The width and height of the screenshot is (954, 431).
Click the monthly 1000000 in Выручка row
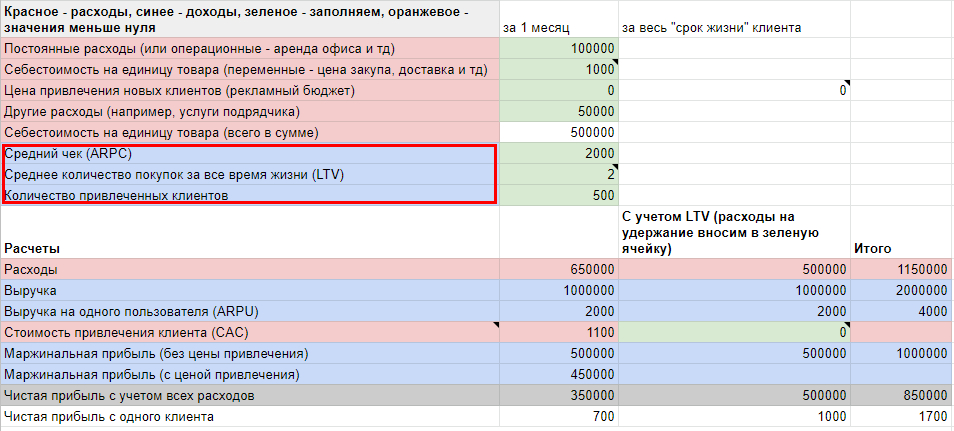tap(559, 290)
